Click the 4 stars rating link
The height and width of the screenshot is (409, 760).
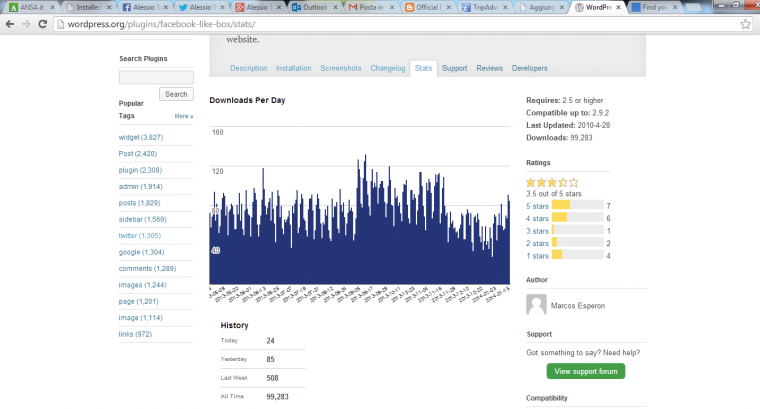coord(538,219)
